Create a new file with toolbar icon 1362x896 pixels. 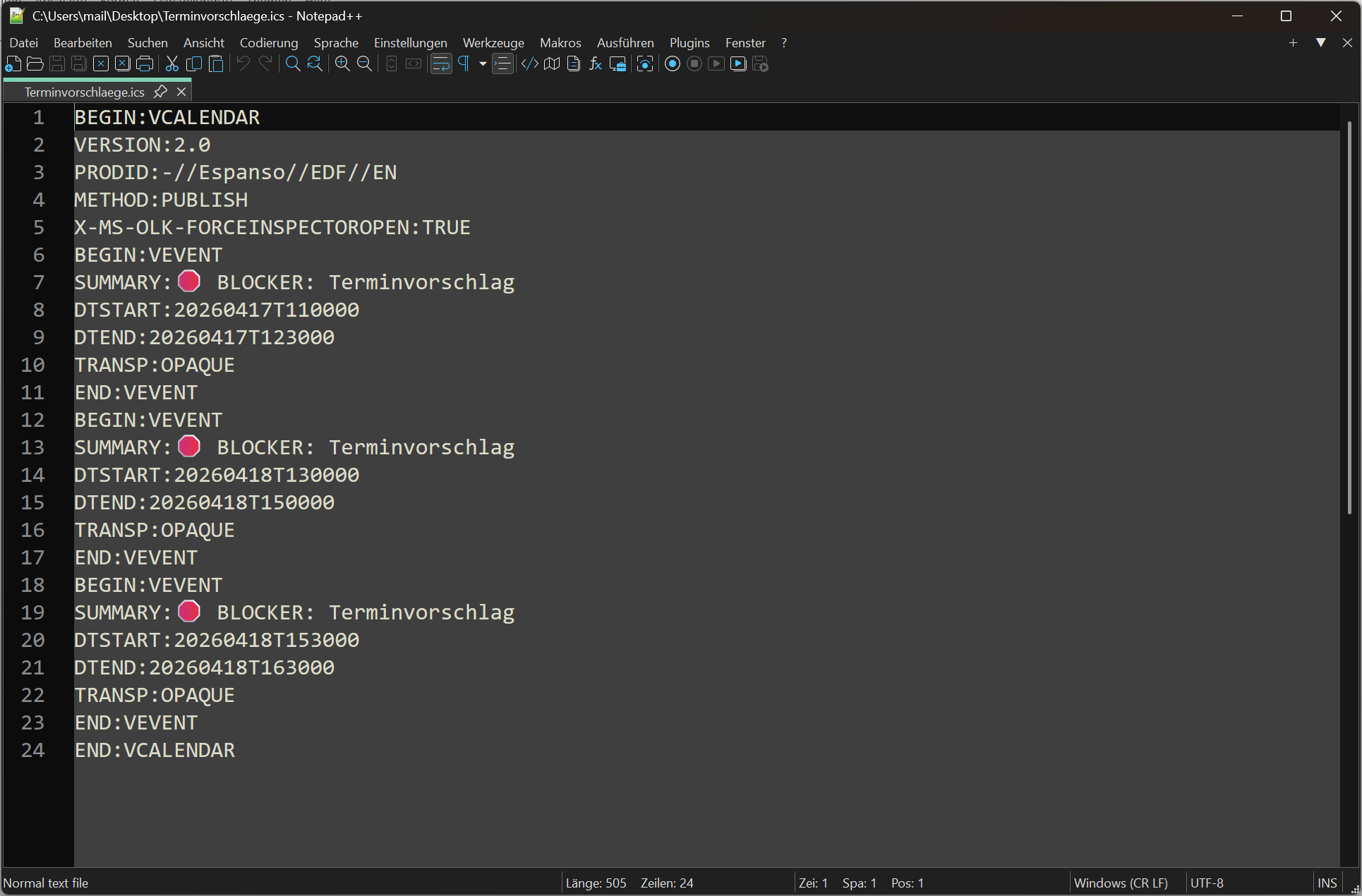pyautogui.click(x=13, y=64)
